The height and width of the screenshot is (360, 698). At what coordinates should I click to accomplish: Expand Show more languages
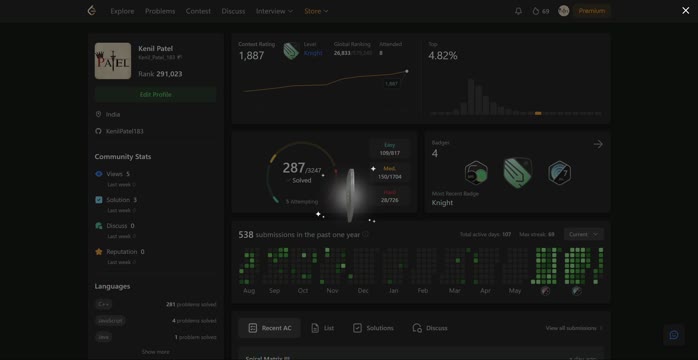pos(155,352)
